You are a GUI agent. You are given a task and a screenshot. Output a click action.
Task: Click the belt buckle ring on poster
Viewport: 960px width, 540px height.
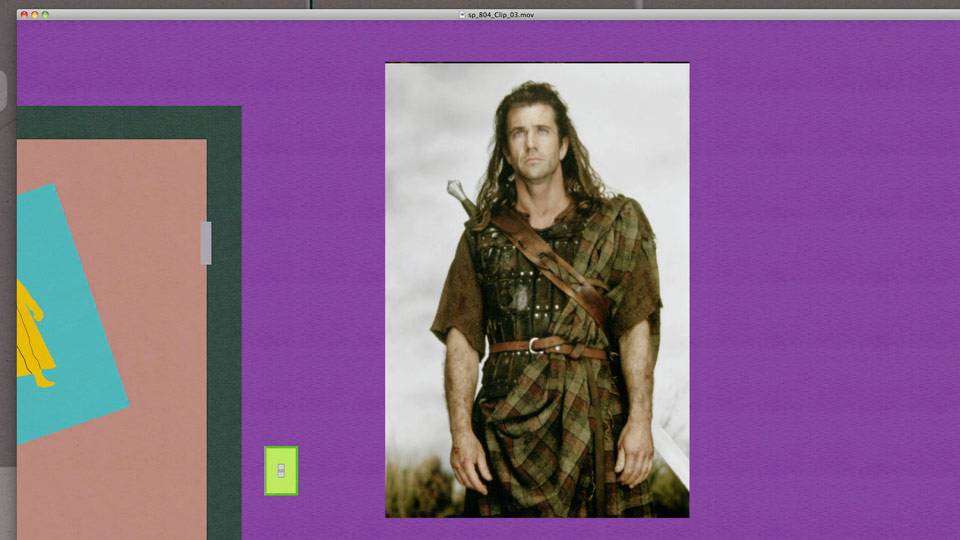point(536,346)
